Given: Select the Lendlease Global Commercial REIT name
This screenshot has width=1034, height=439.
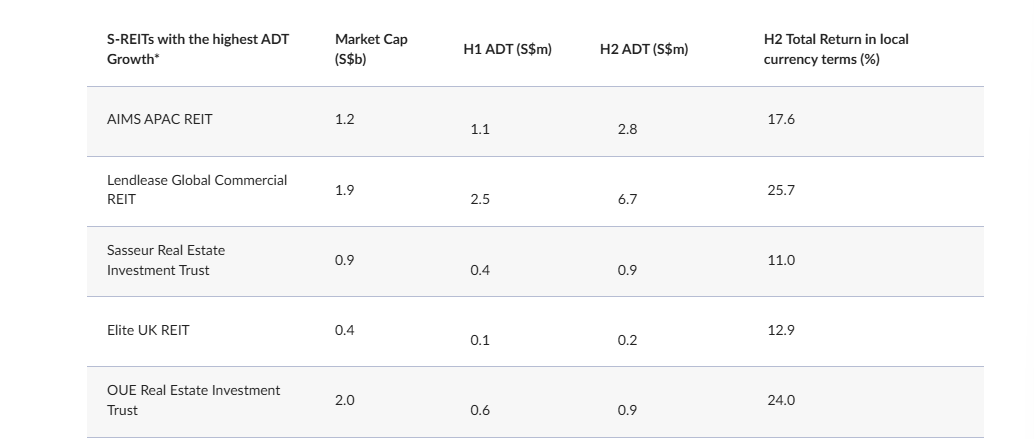Looking at the screenshot, I should (197, 189).
